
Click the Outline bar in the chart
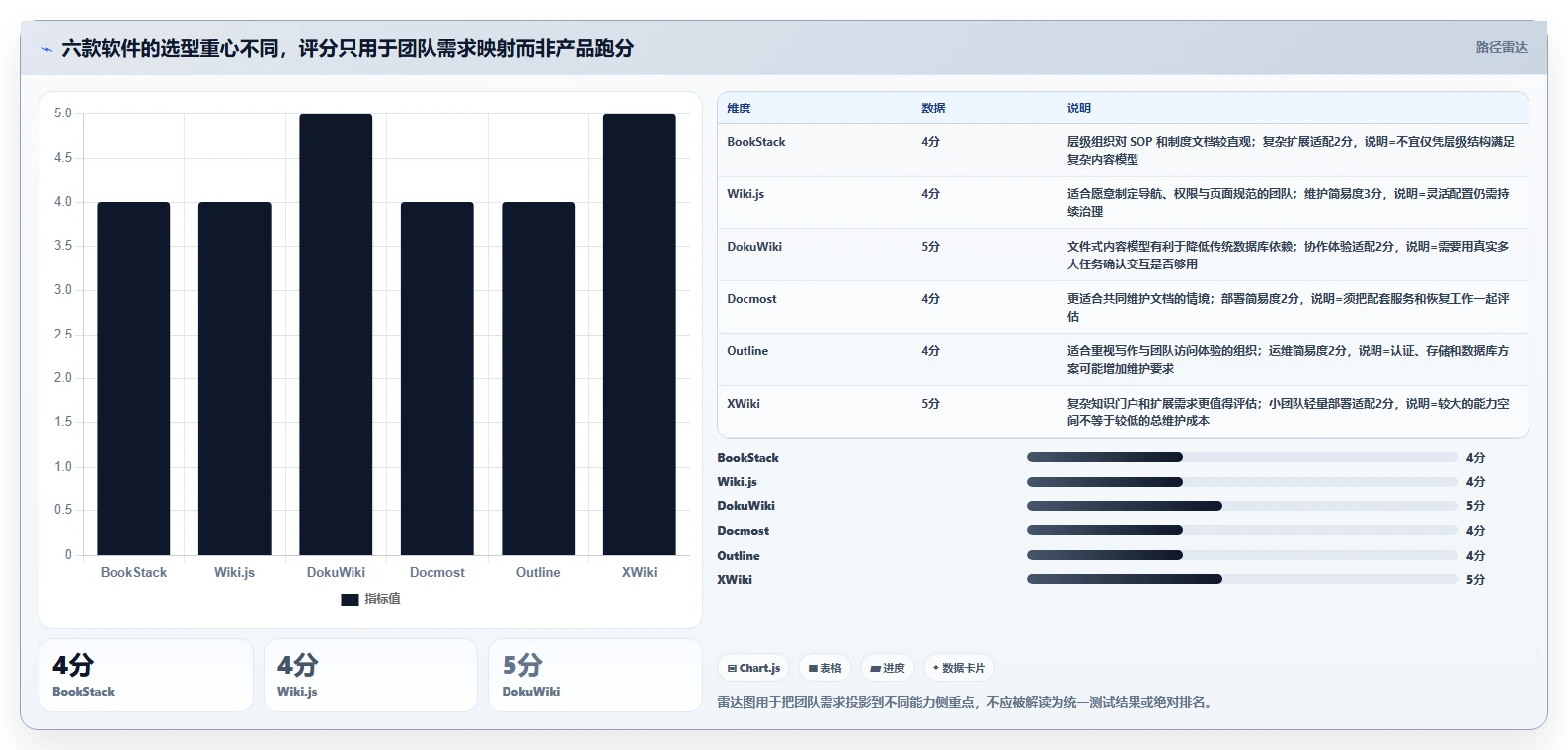tap(538, 379)
